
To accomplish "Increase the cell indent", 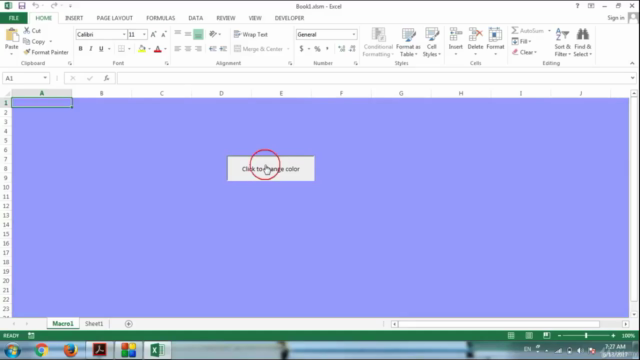I will pyautogui.click(x=223, y=49).
